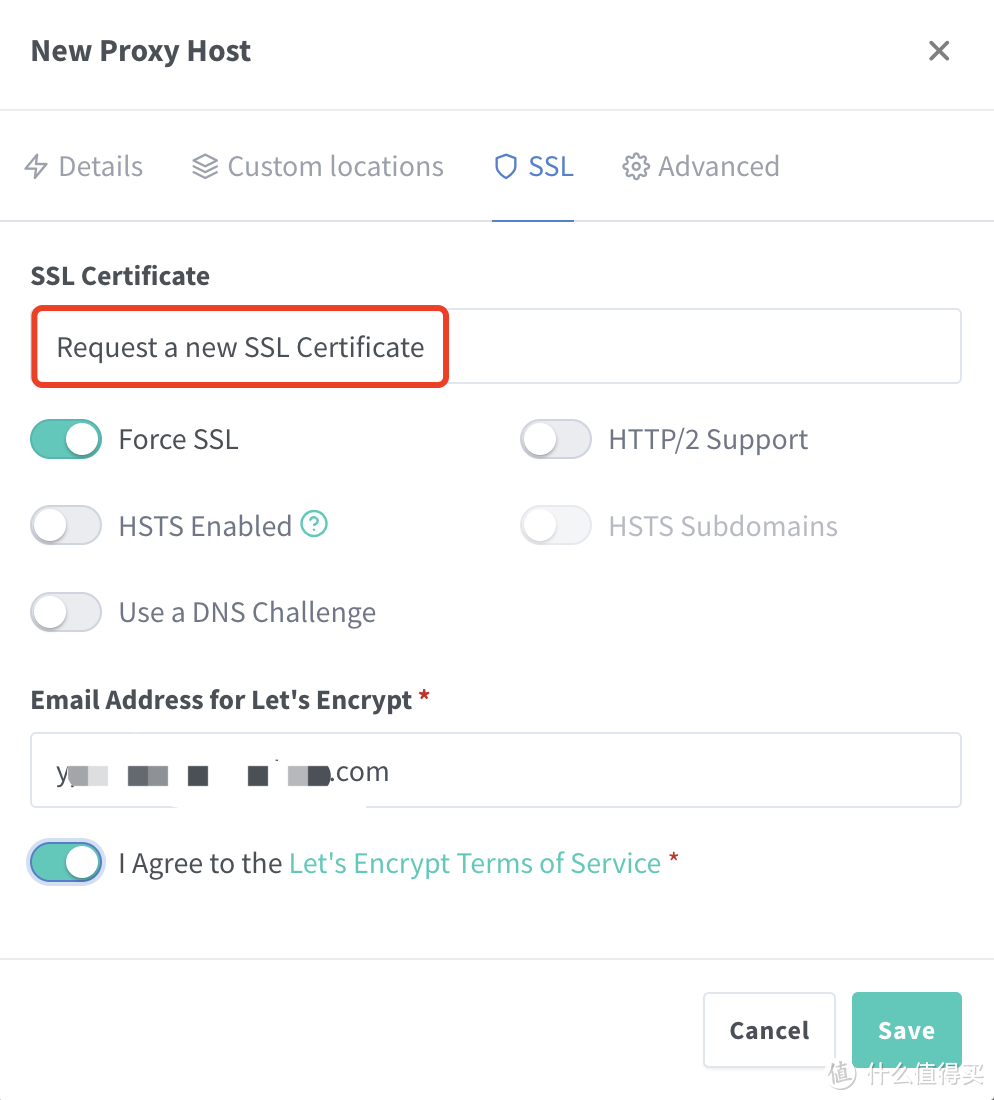Disable the Force SSL toggle
This screenshot has height=1100, width=994.
click(x=66, y=439)
